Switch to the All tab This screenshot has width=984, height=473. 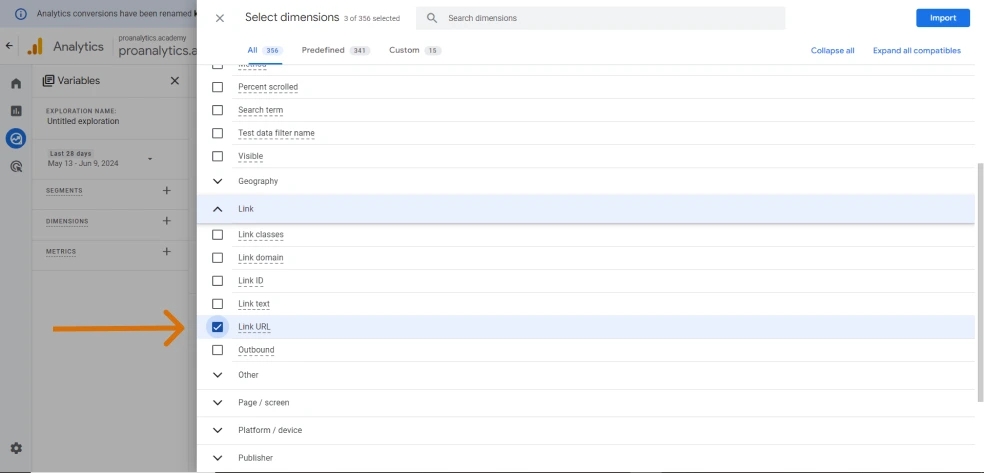click(x=264, y=50)
